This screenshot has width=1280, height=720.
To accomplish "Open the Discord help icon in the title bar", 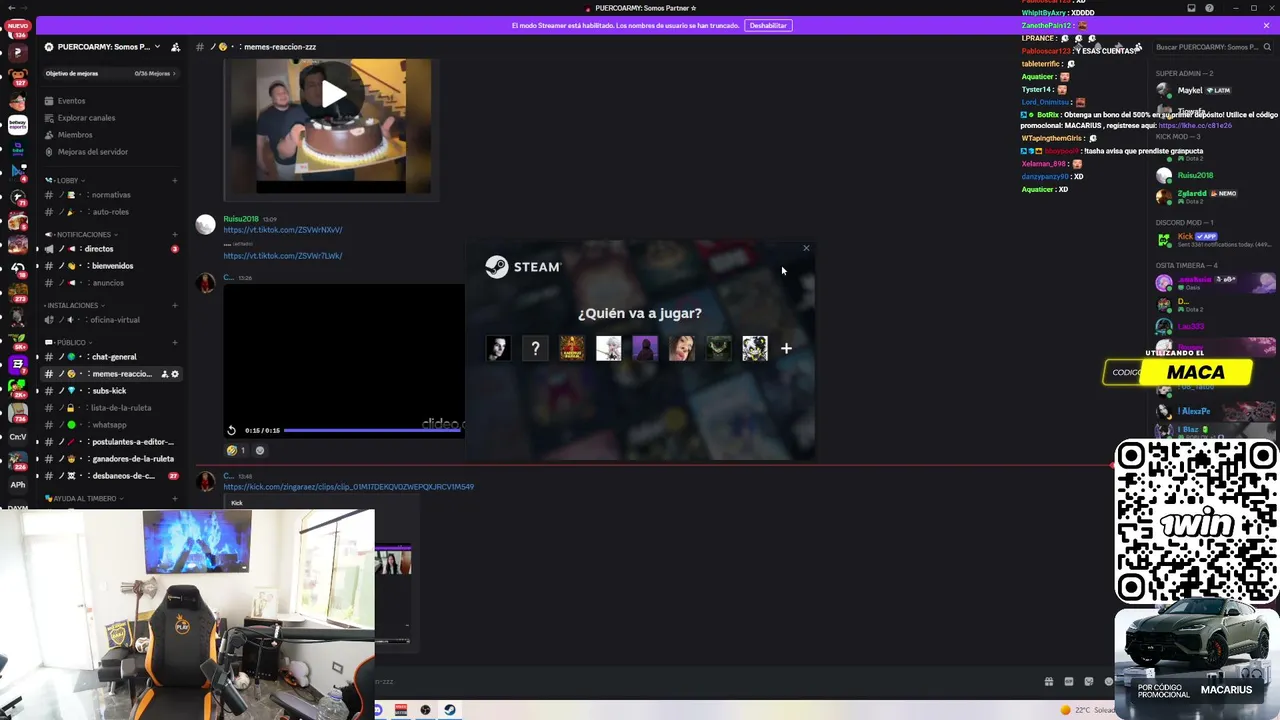I will tap(1209, 8).
